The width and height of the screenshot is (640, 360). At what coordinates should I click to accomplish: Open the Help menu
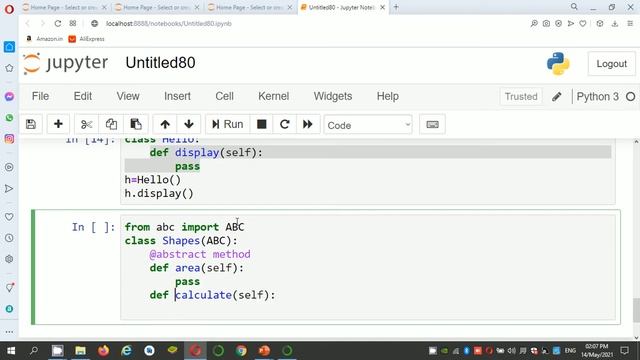pyautogui.click(x=387, y=96)
